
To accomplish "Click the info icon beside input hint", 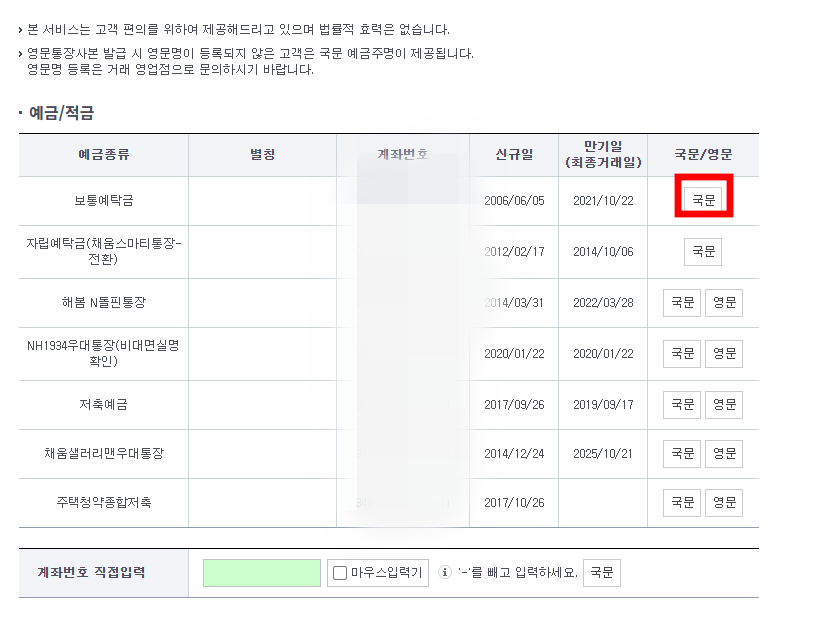I will click(445, 572).
